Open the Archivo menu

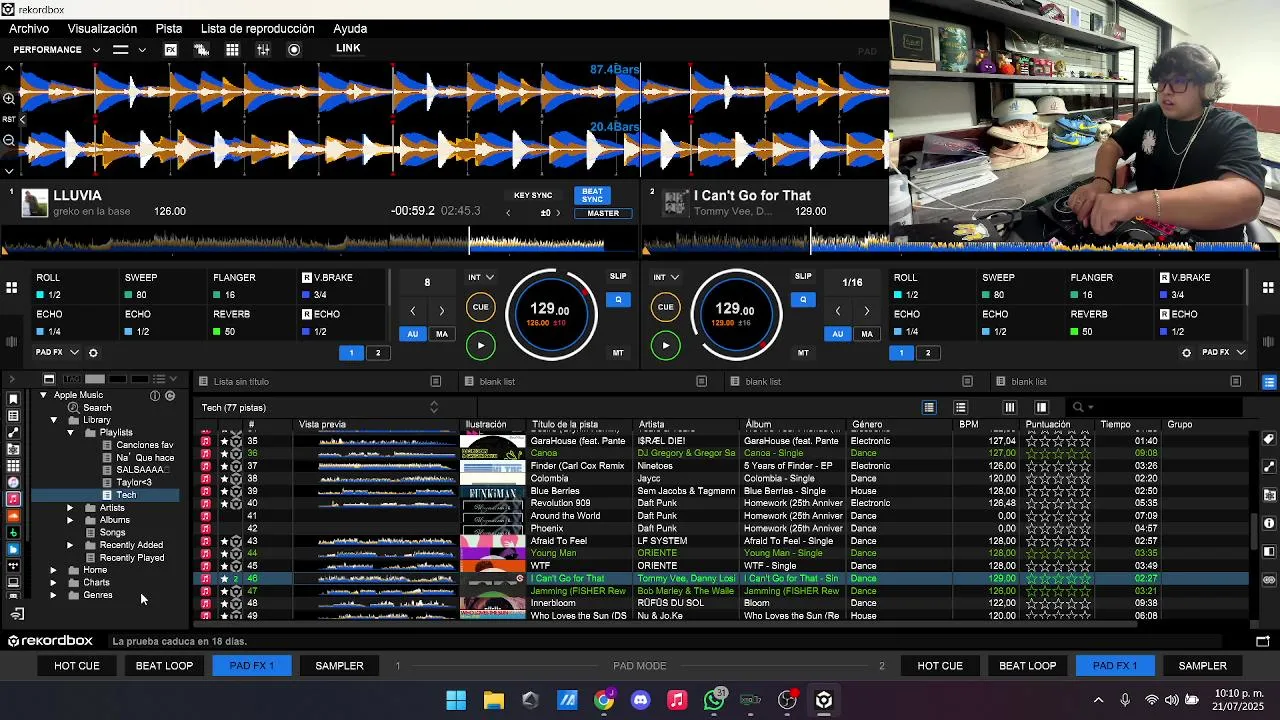click(29, 29)
